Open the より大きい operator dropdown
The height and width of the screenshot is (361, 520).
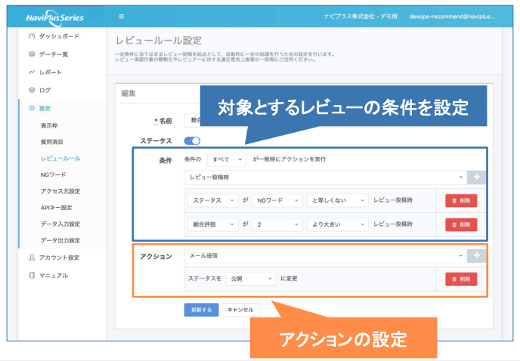338,224
